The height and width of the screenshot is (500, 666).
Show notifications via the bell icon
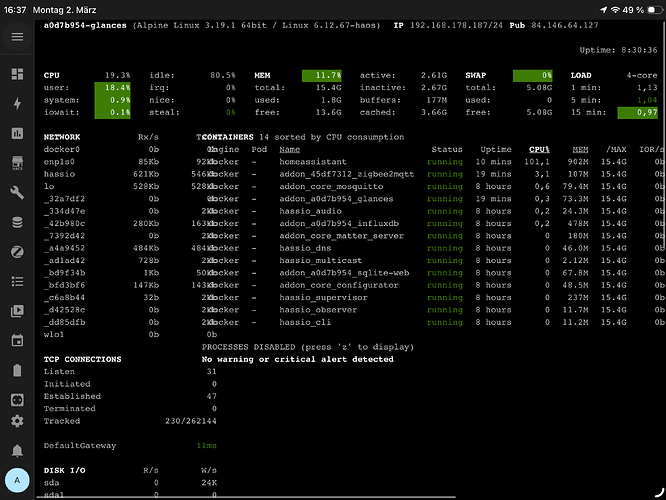pyautogui.click(x=17, y=451)
